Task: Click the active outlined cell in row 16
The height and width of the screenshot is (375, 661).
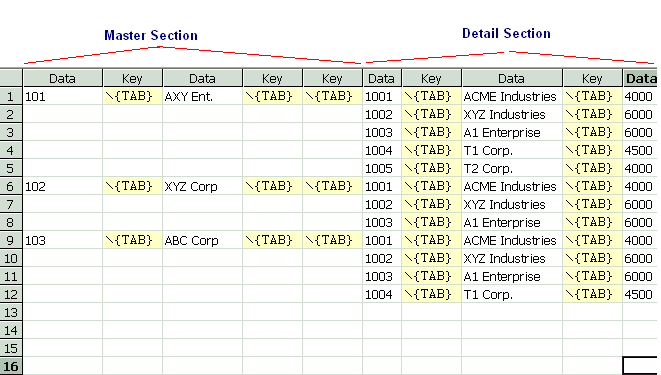Action: 640,366
